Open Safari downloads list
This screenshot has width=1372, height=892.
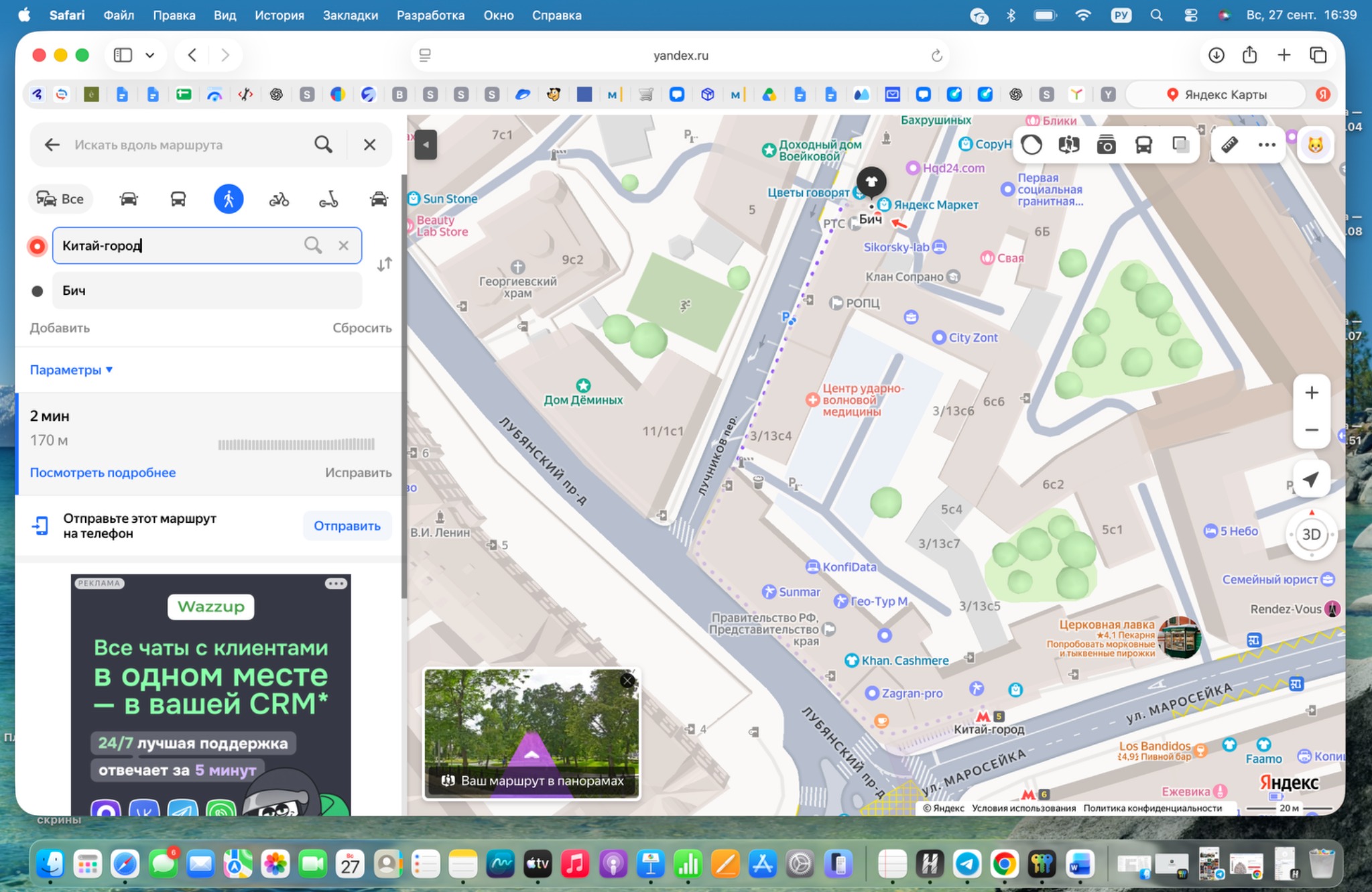pyautogui.click(x=1216, y=55)
